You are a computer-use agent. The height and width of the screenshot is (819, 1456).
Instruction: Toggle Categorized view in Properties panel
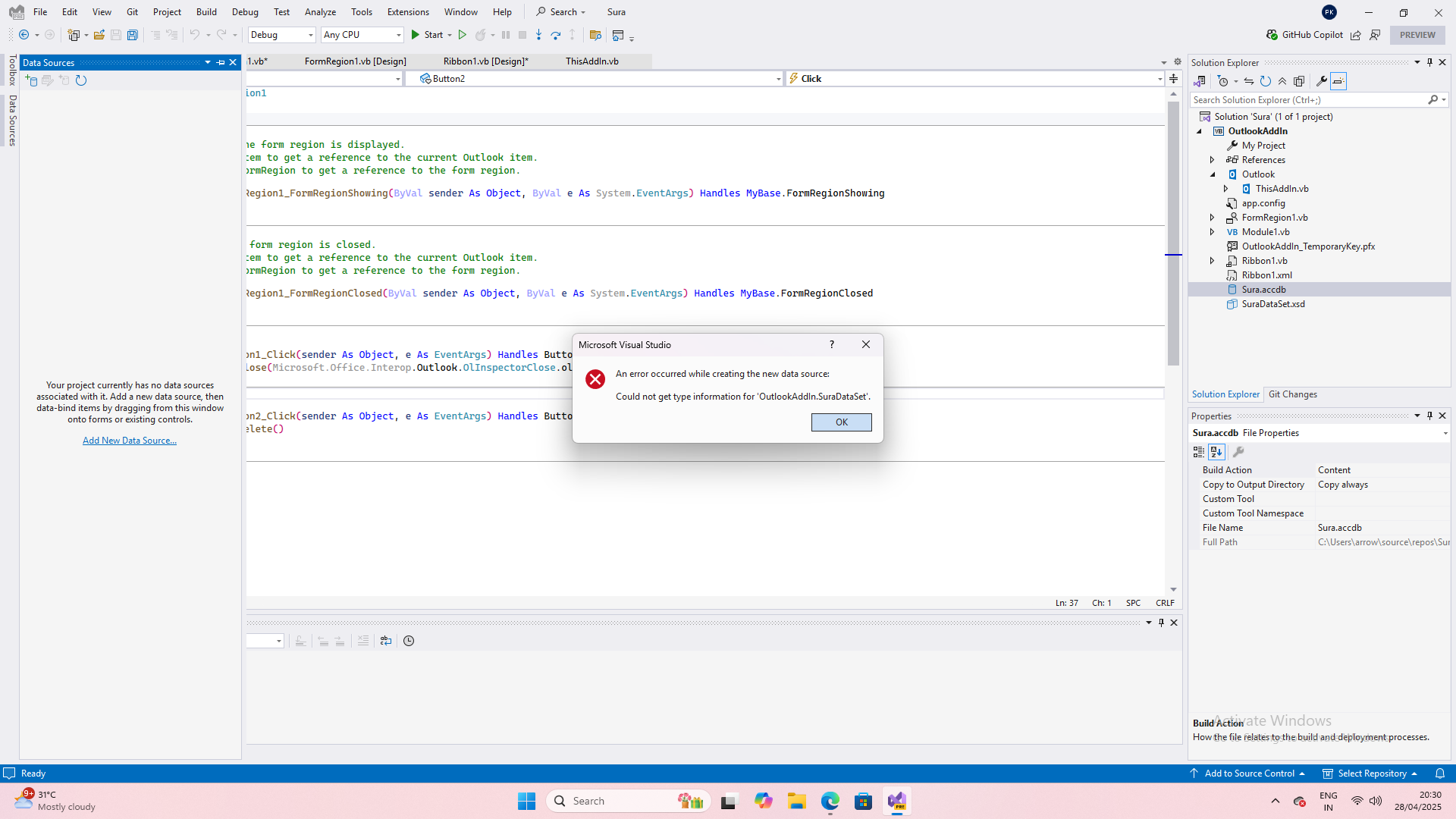(x=1199, y=452)
